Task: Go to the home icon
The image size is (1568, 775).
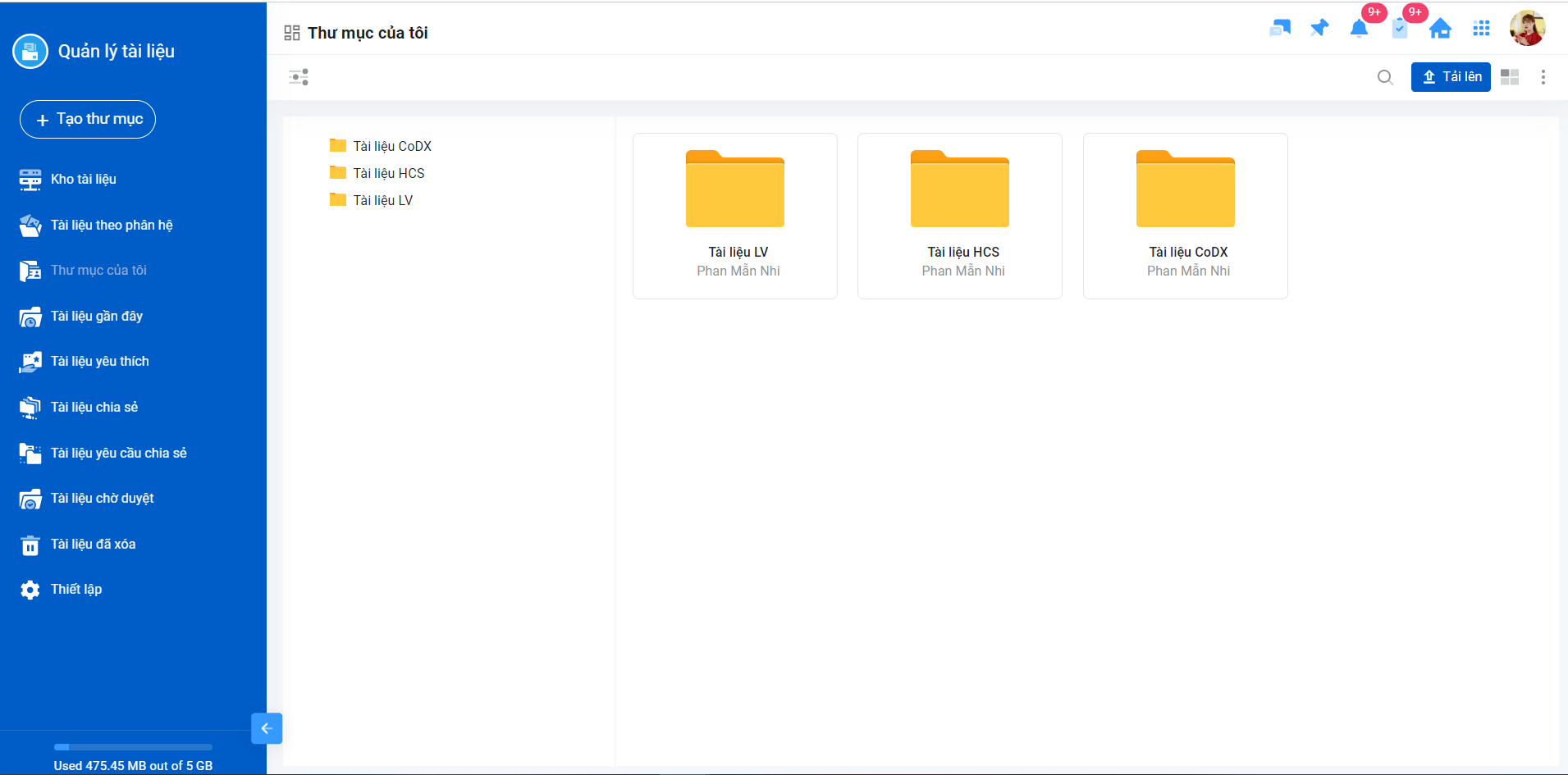Action: coord(1440,30)
